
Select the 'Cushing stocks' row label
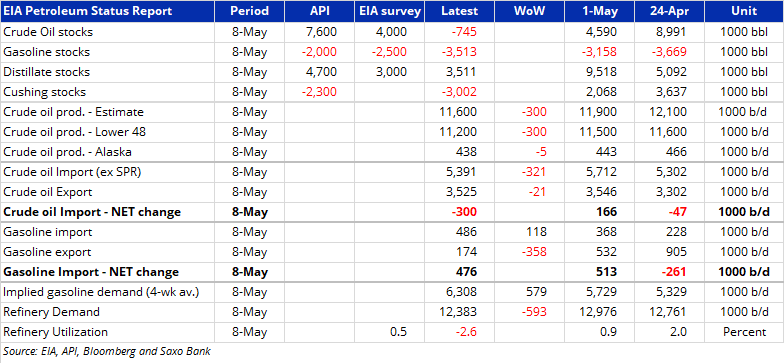click(44, 92)
